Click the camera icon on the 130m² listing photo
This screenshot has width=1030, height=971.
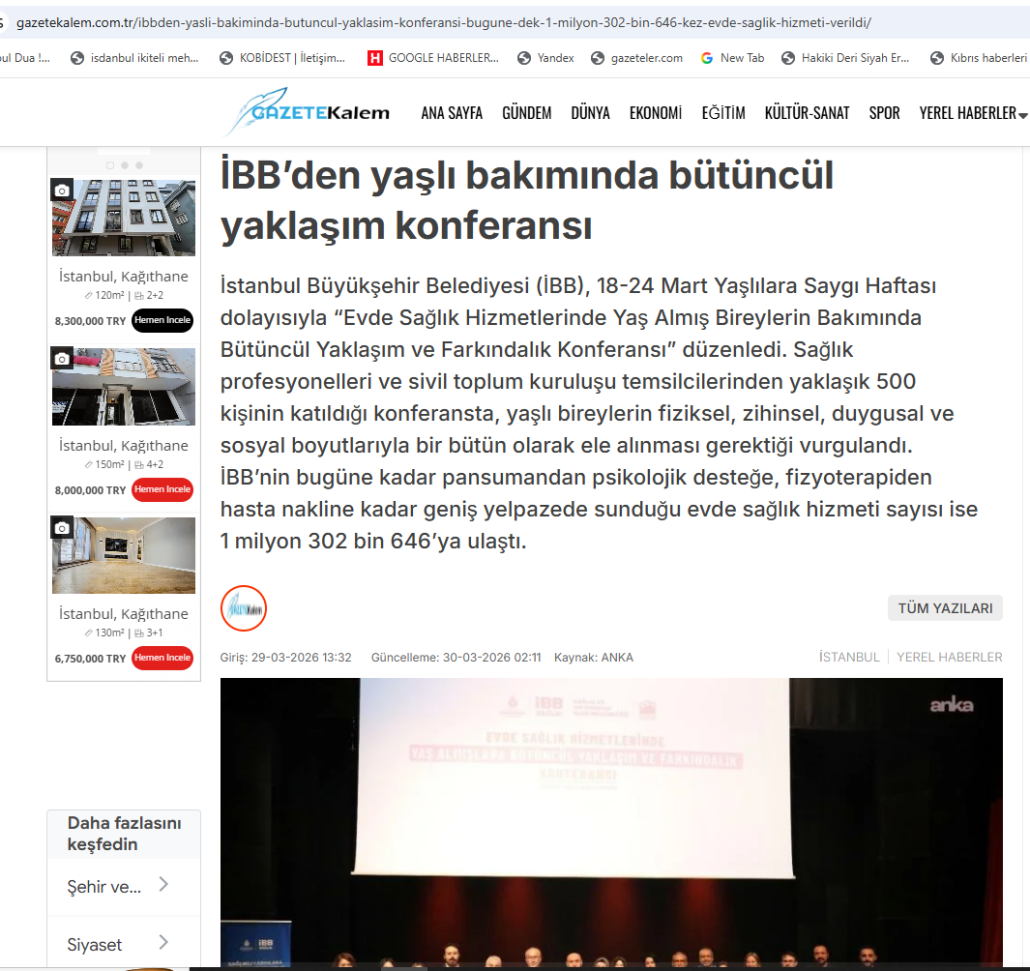pyautogui.click(x=63, y=527)
